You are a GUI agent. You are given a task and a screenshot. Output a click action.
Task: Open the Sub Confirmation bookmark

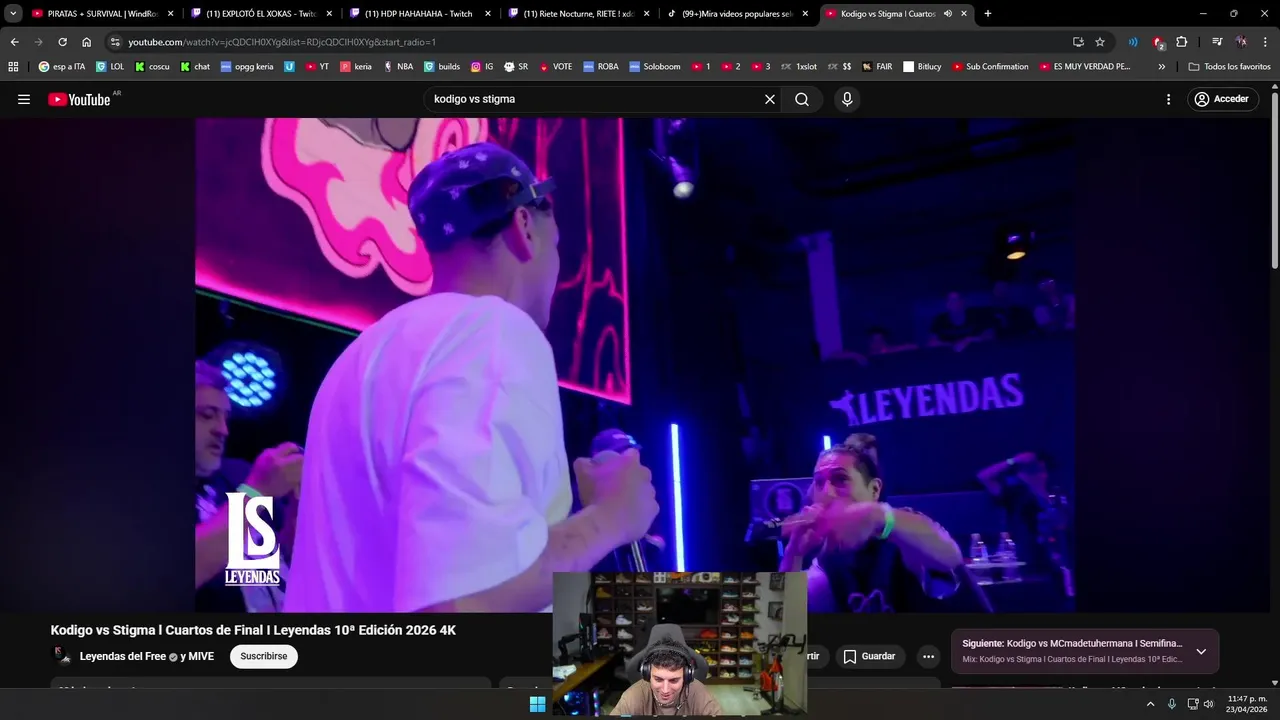coord(990,66)
